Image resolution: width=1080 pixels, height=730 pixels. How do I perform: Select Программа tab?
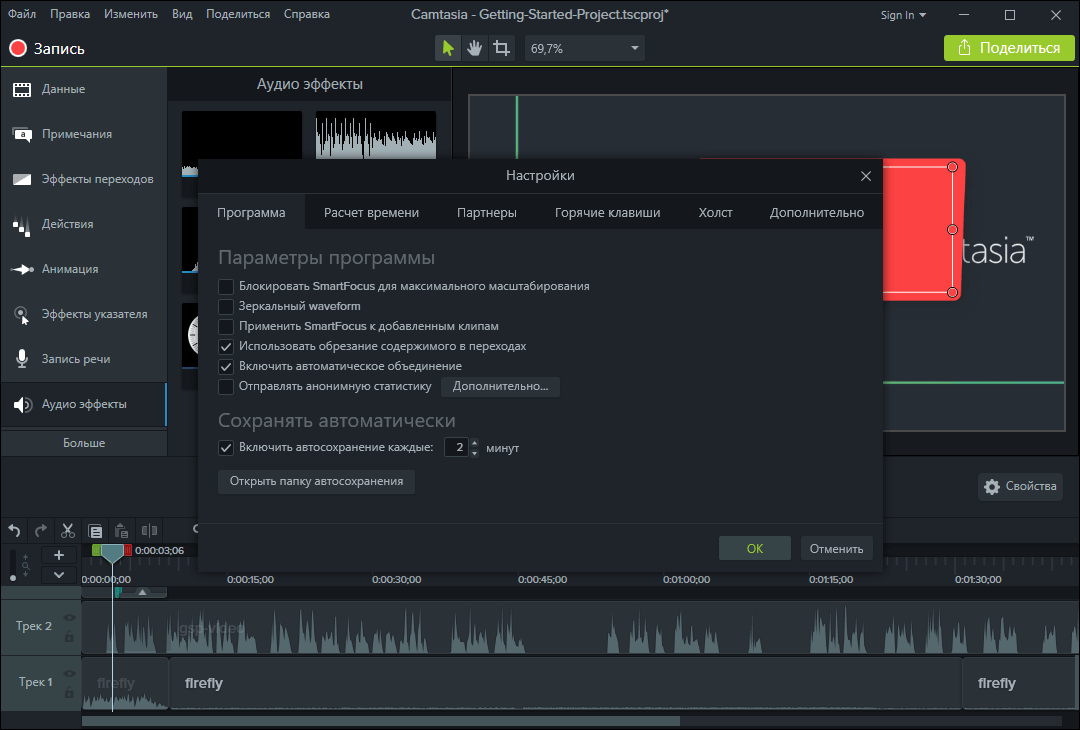point(251,213)
